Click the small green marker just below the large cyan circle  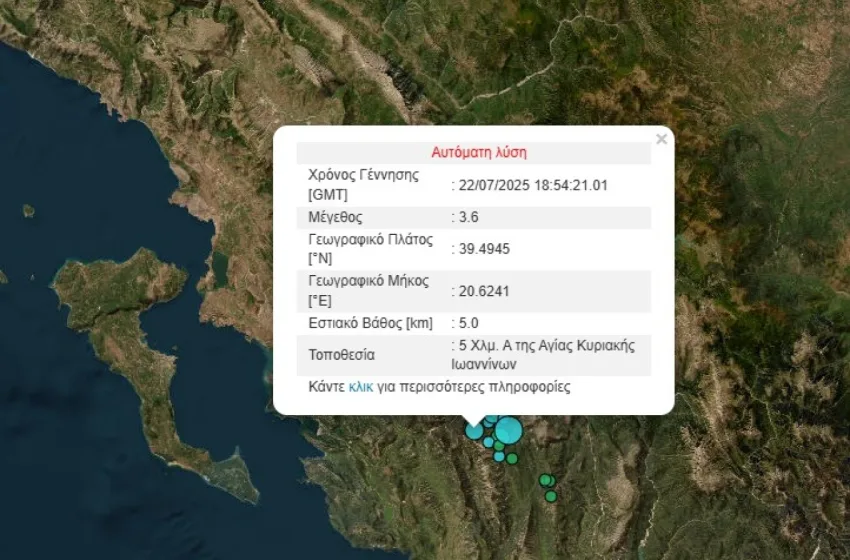click(x=499, y=445)
